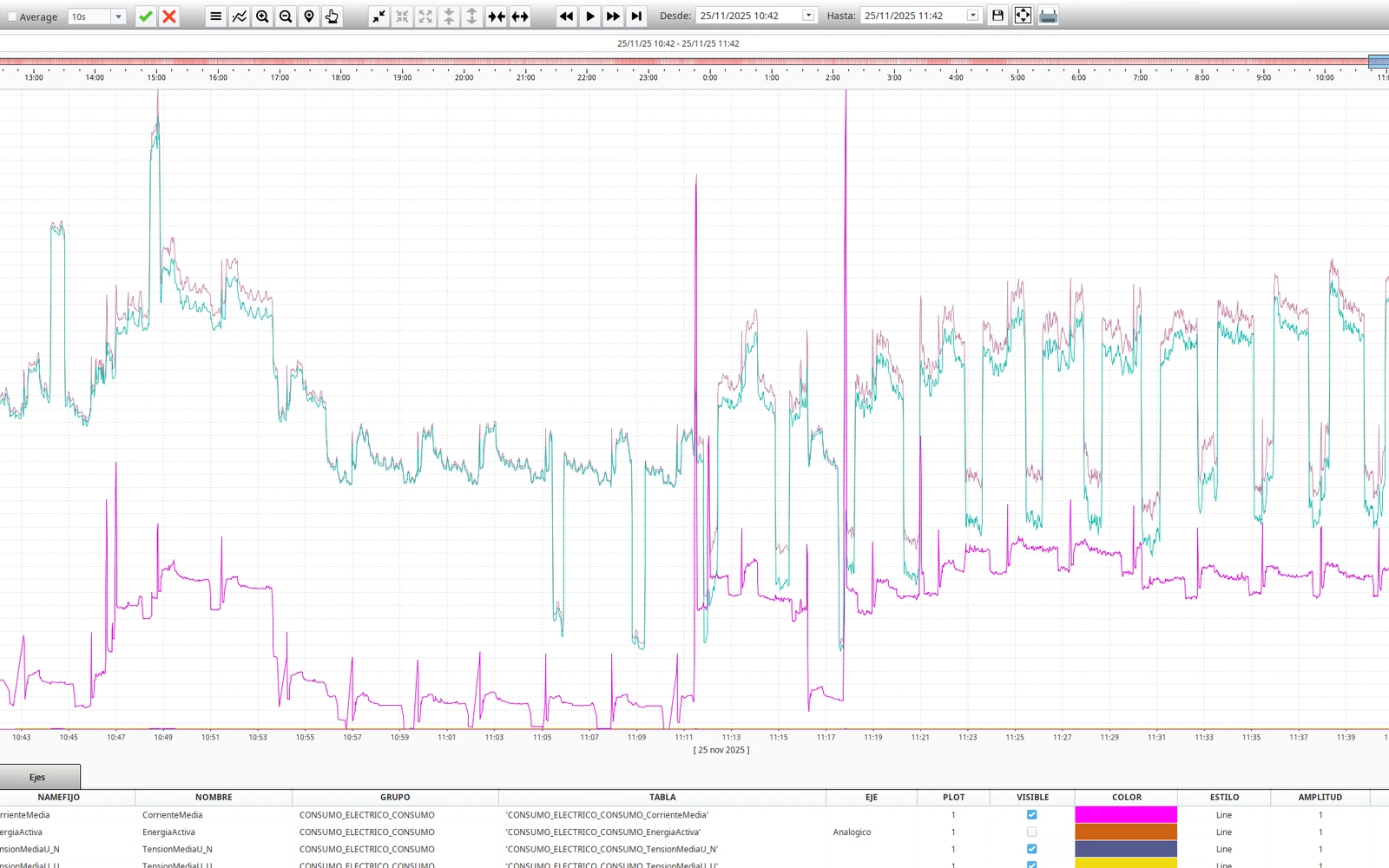Viewport: 1389px width, 868px height.
Task: Click the line chart trend icon
Action: pos(239,16)
